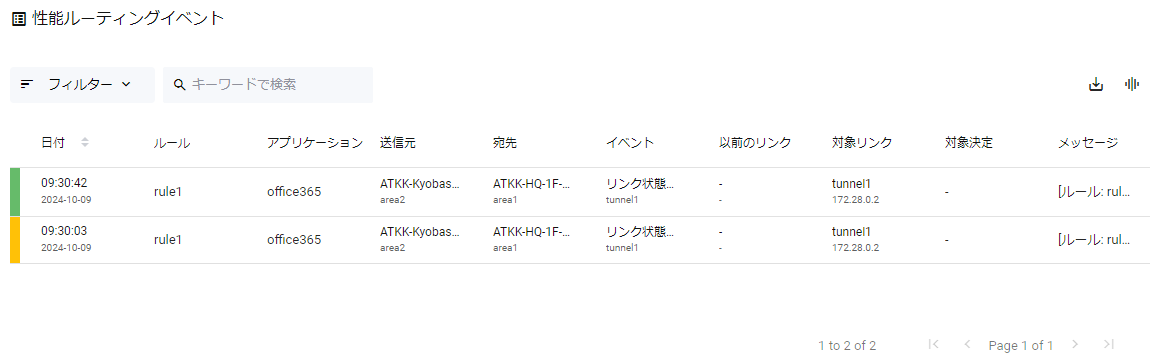Go to next page arrow
The width and height of the screenshot is (1160, 363).
click(1076, 345)
